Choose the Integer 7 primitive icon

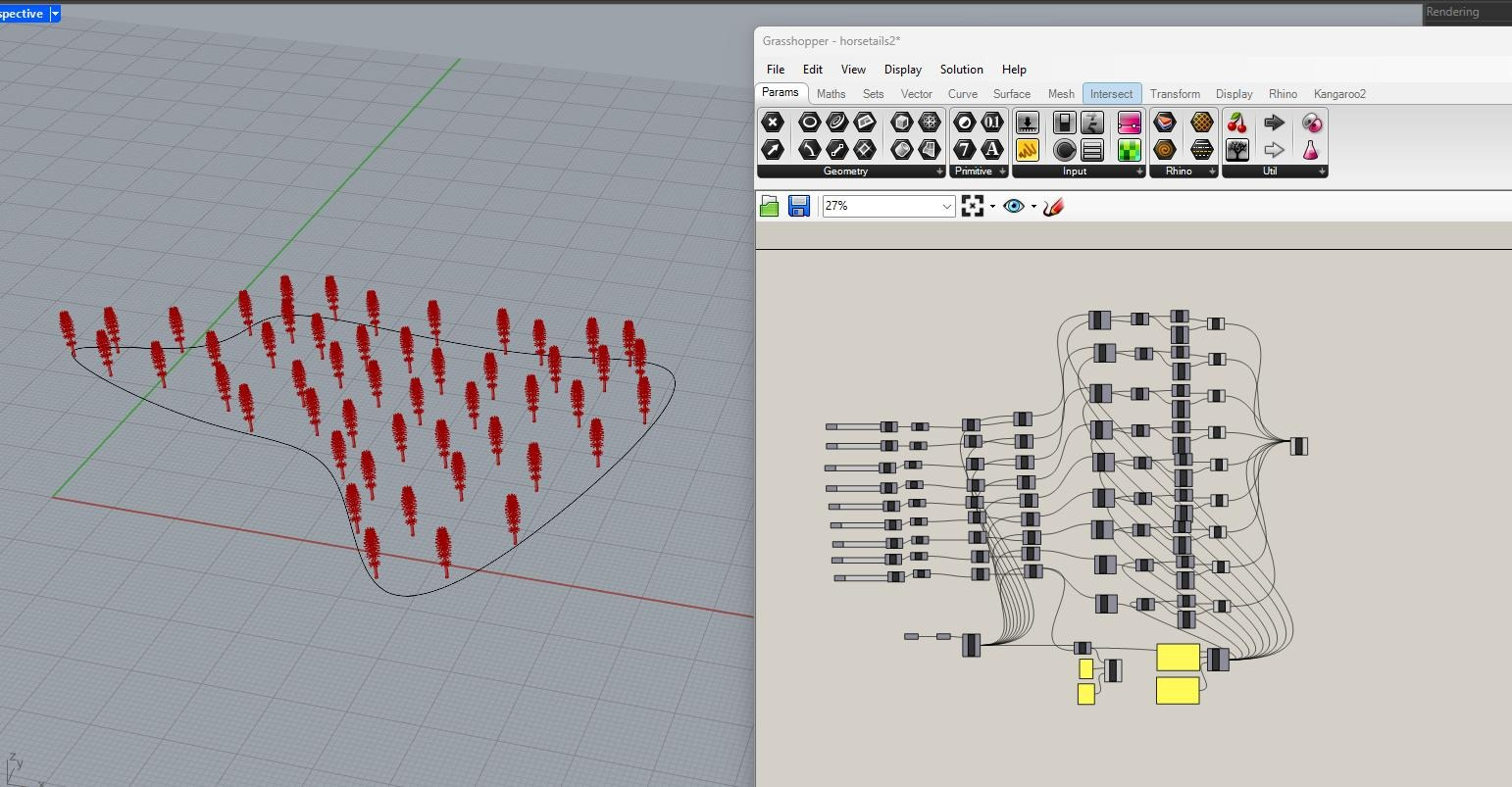[965, 149]
